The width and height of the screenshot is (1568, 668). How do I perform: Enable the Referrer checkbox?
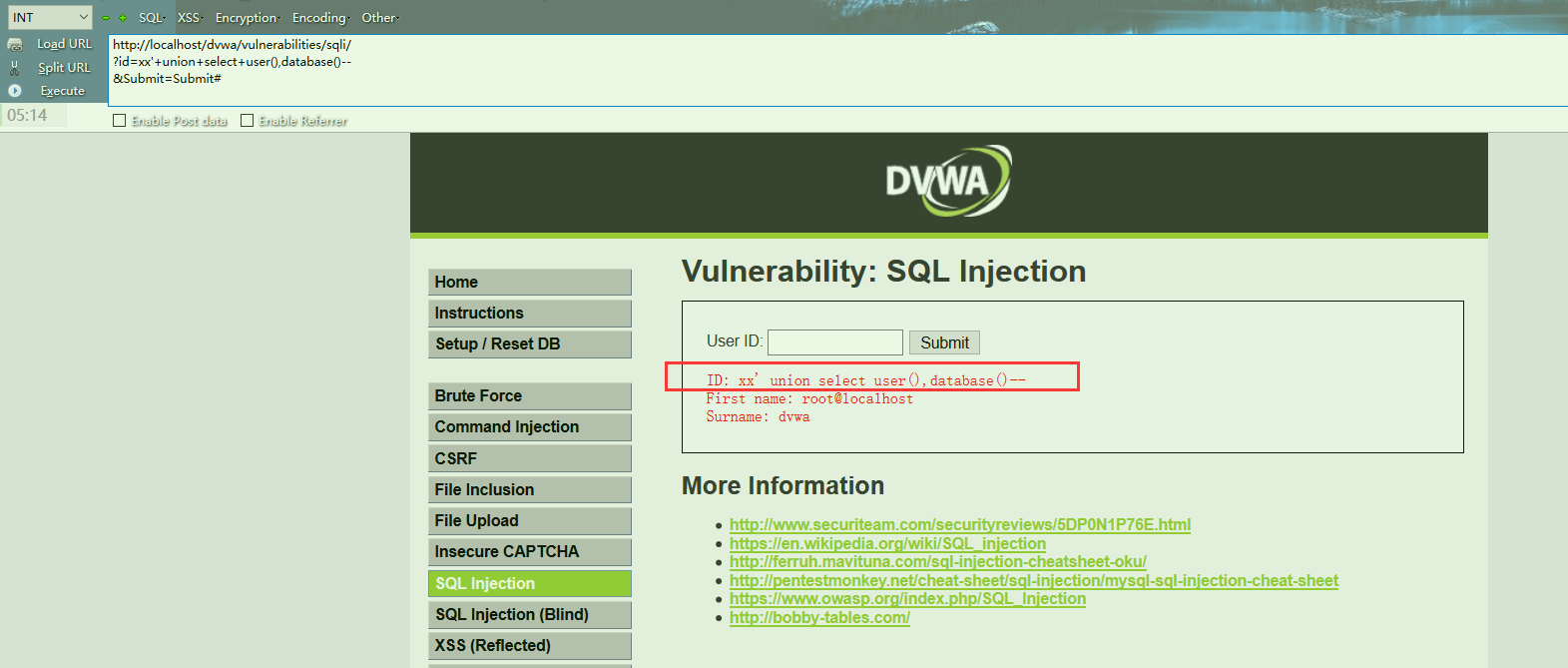pos(248,121)
